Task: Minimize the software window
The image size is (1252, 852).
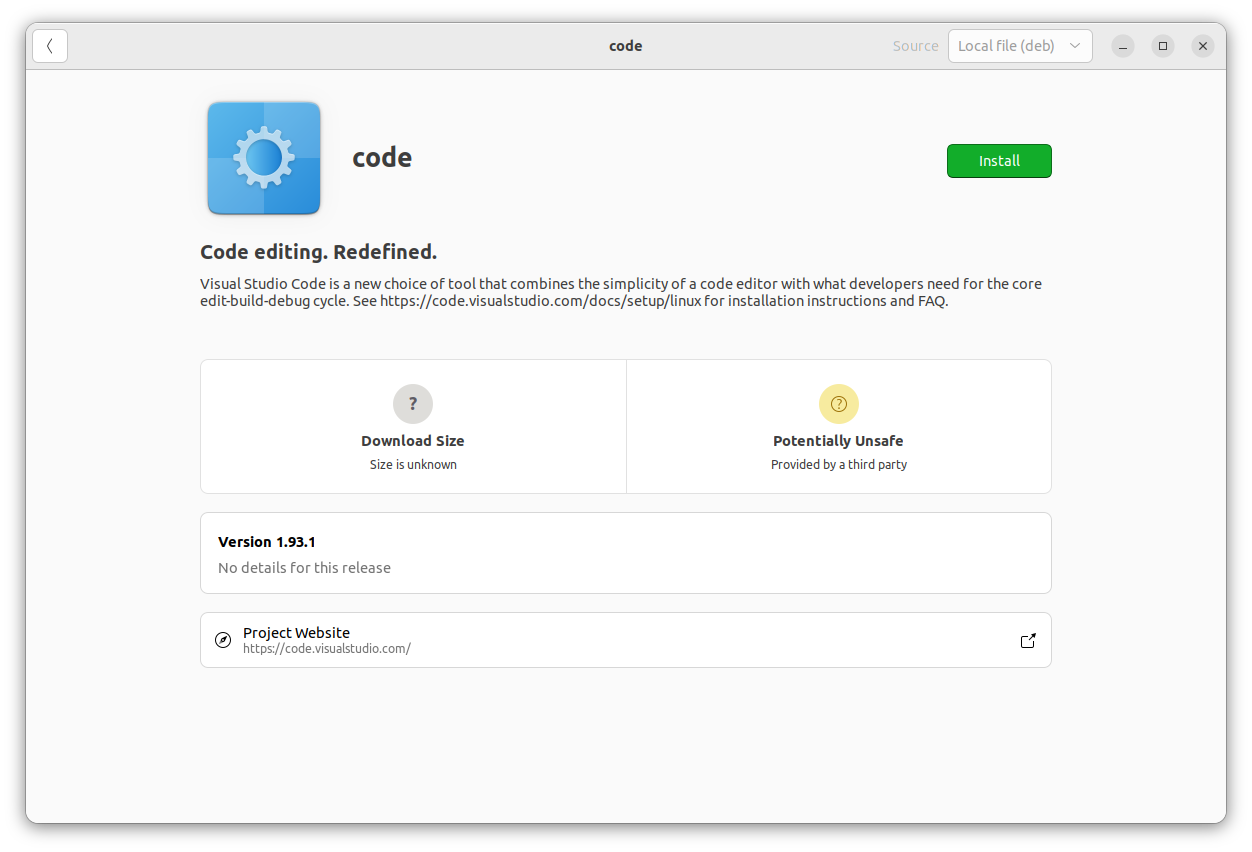Action: pos(1123,46)
